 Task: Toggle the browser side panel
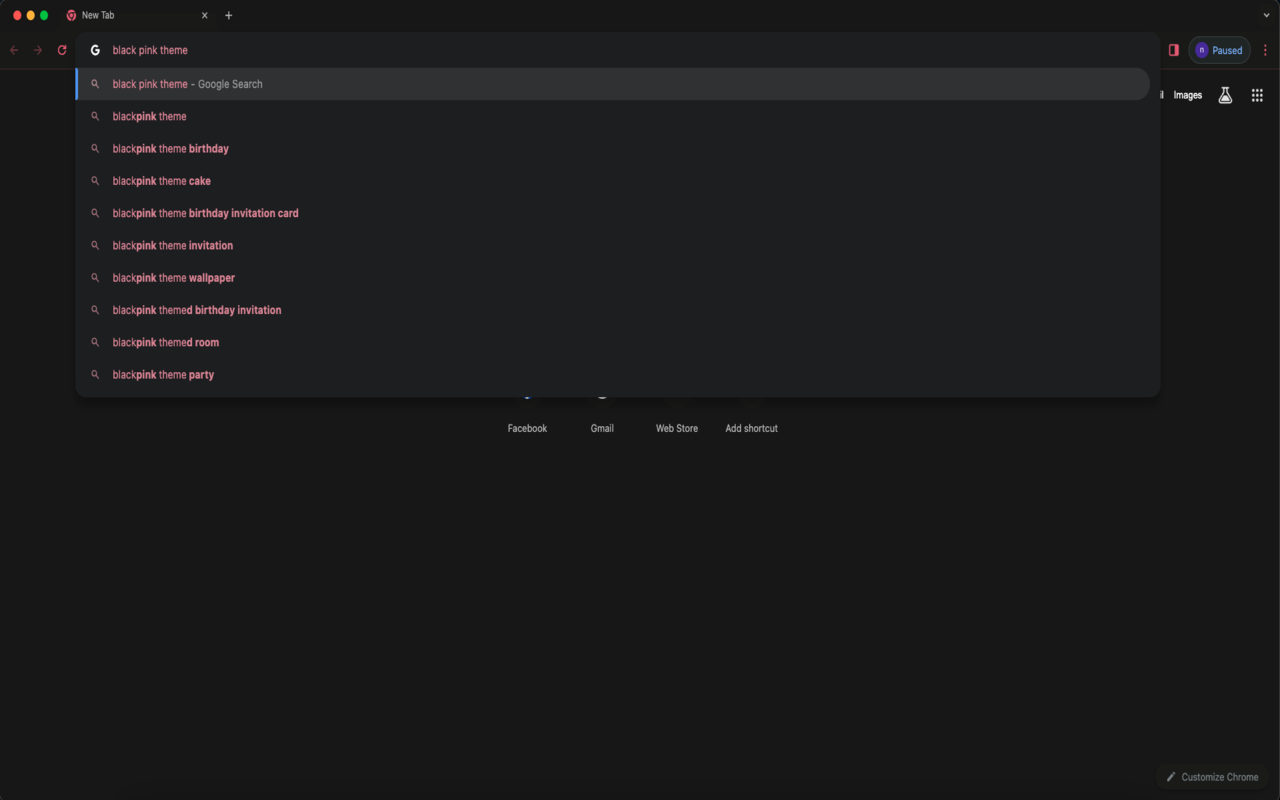1173,50
